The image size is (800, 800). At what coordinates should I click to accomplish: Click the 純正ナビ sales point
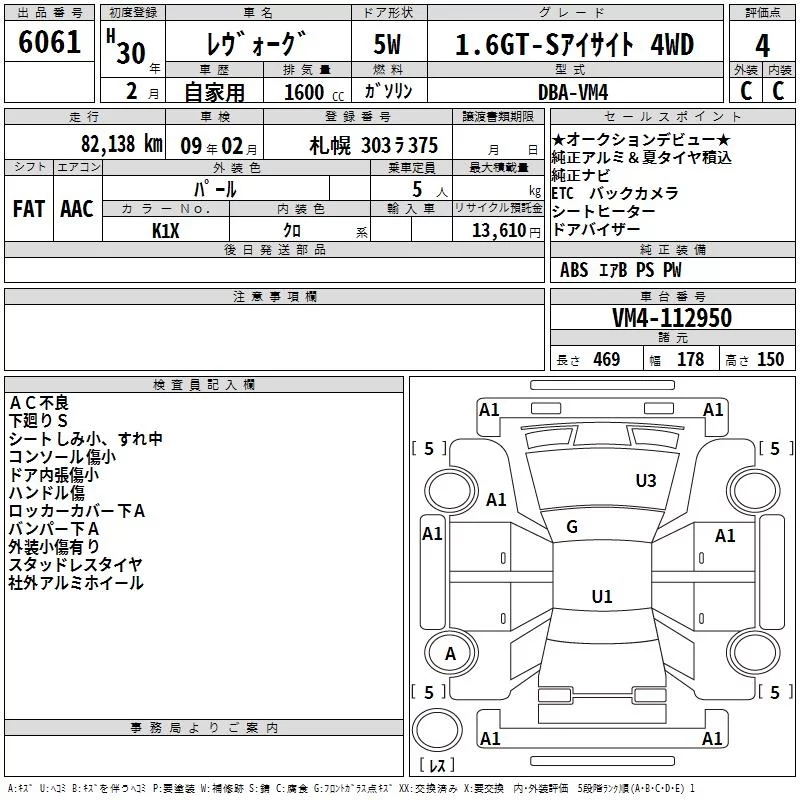coord(581,175)
